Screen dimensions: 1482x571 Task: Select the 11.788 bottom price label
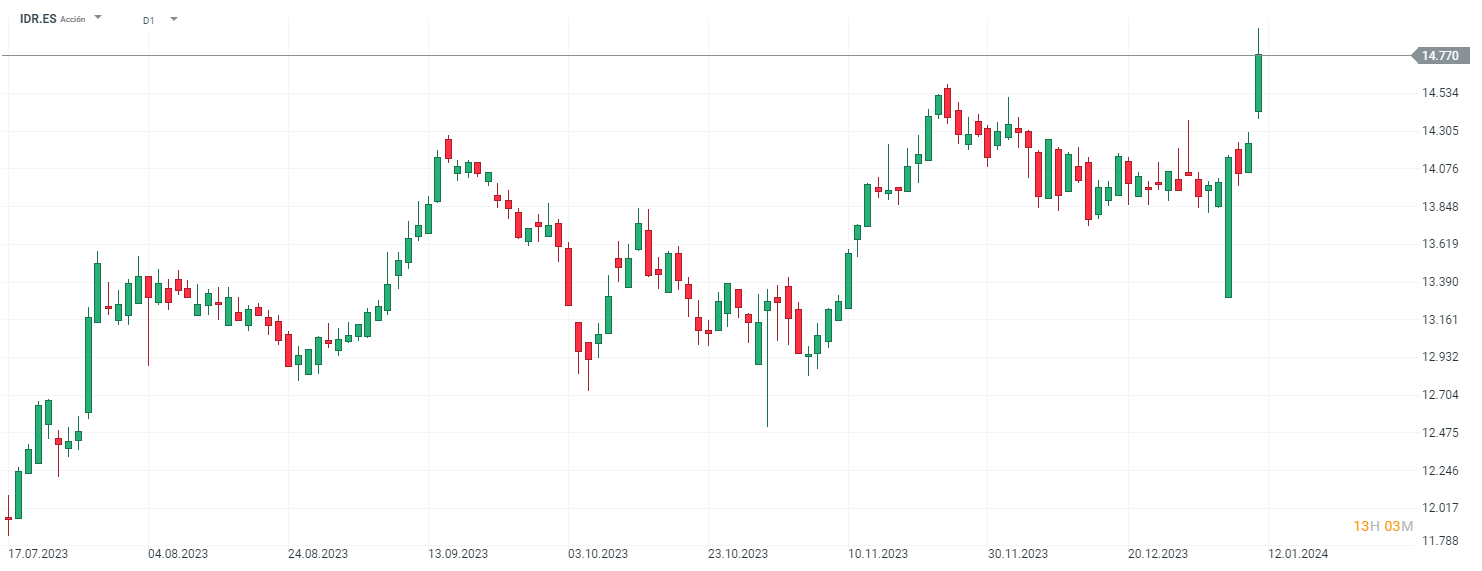[1439, 541]
